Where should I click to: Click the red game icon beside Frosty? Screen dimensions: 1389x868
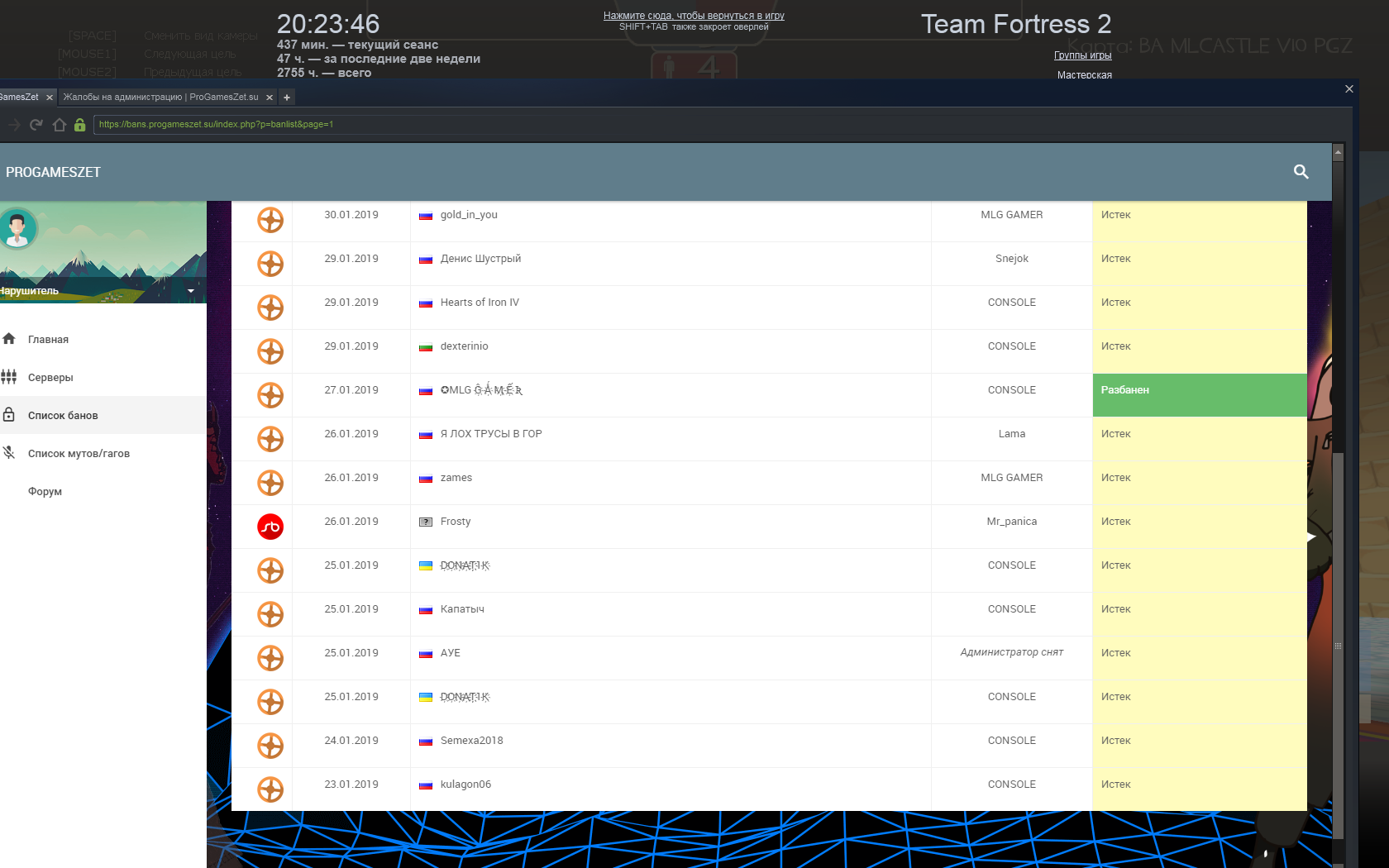coord(270,527)
